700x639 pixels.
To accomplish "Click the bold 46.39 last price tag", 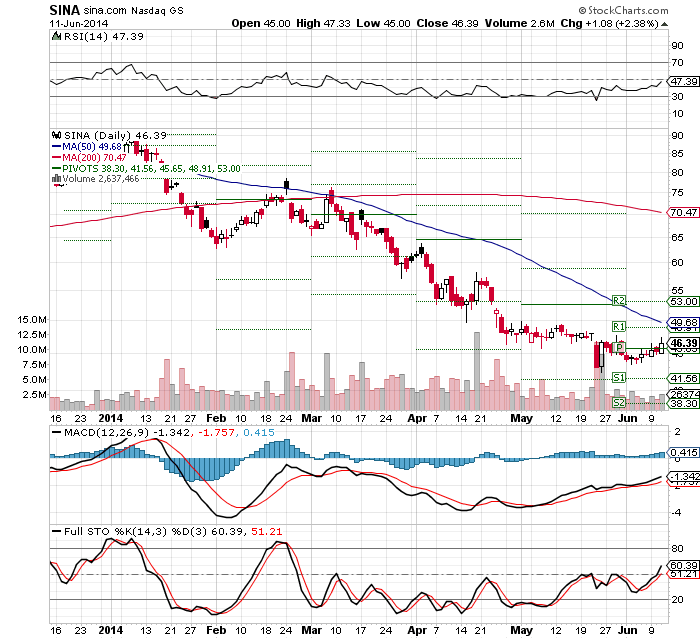I will coord(683,343).
